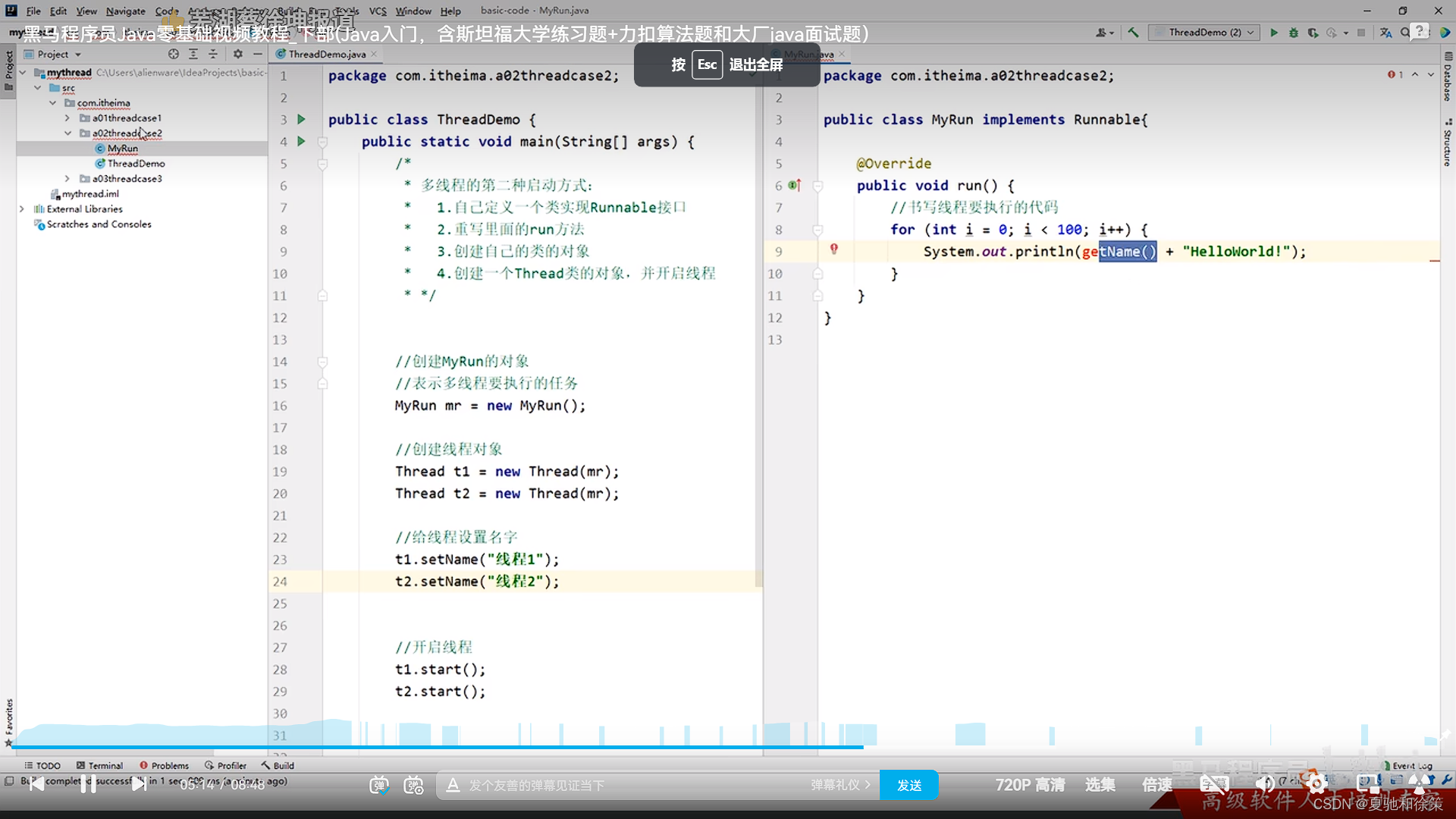
Task: Toggle the subtitles icon in player
Action: (1213, 784)
